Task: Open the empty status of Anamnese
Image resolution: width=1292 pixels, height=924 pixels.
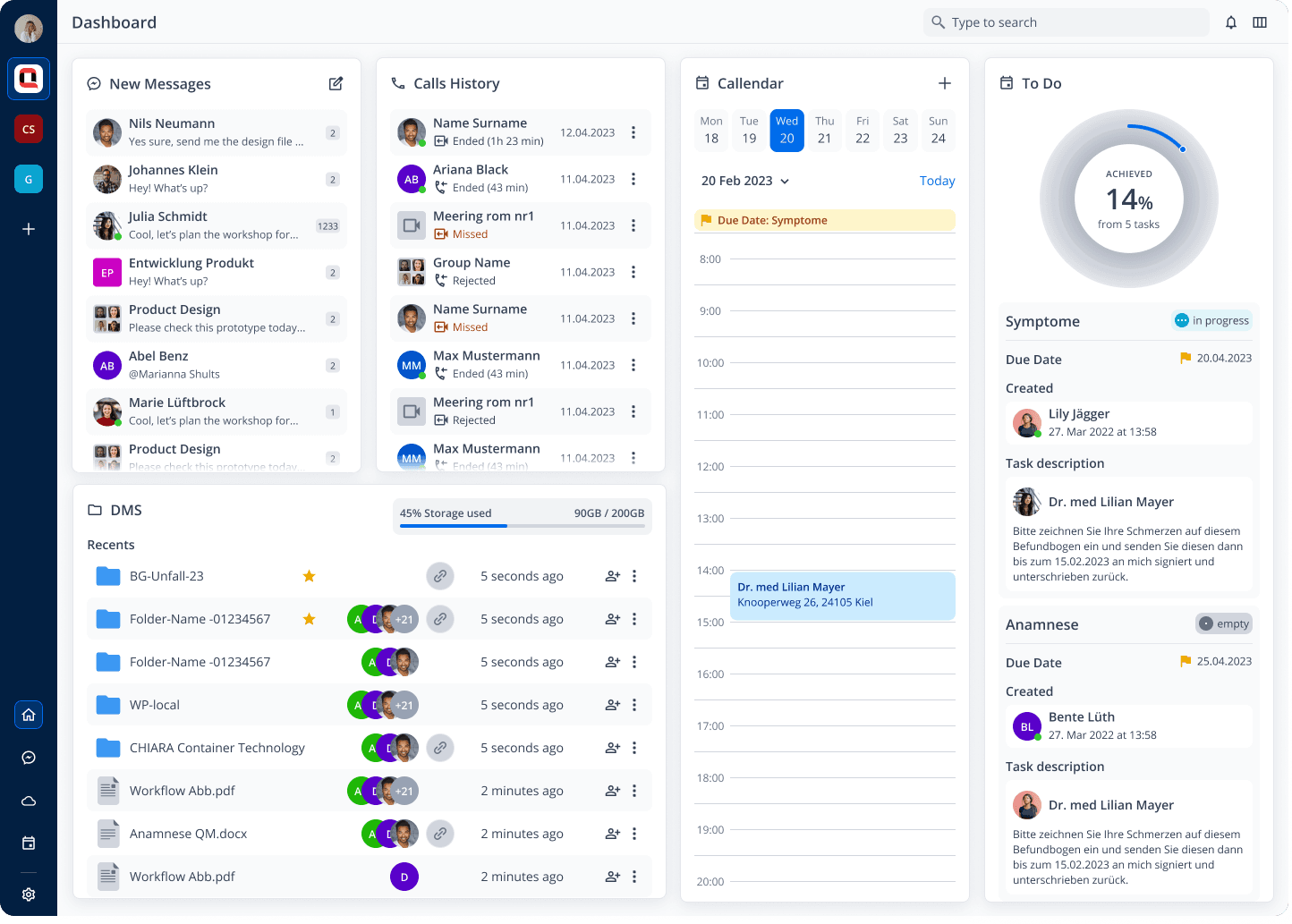Action: click(x=1224, y=623)
